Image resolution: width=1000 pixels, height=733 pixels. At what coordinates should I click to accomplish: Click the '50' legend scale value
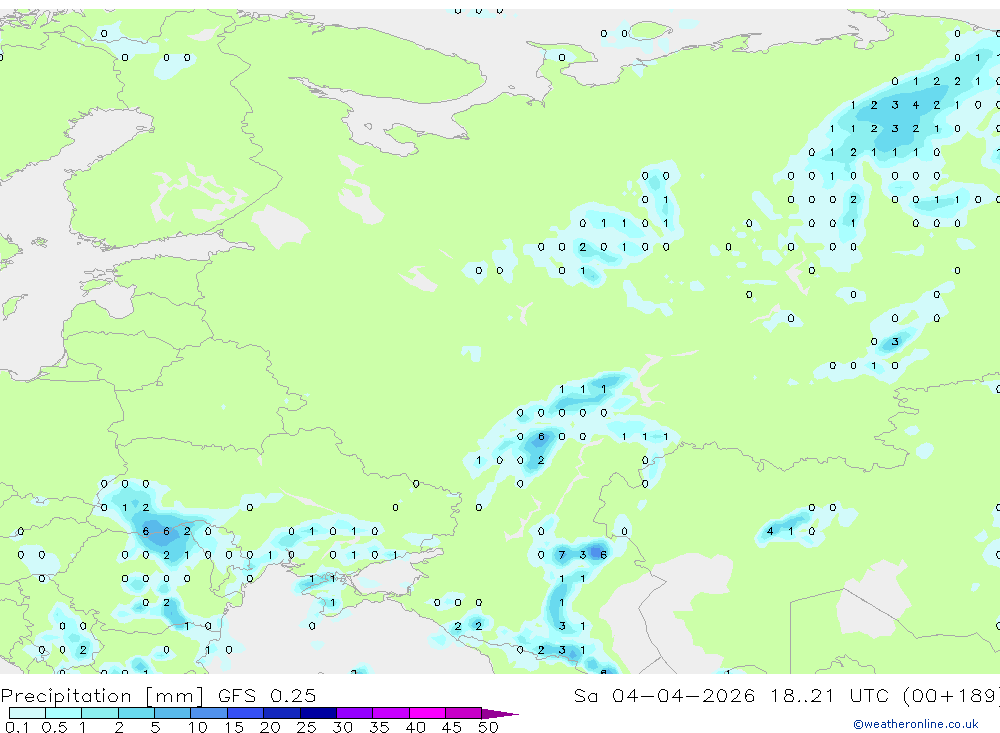[488, 727]
